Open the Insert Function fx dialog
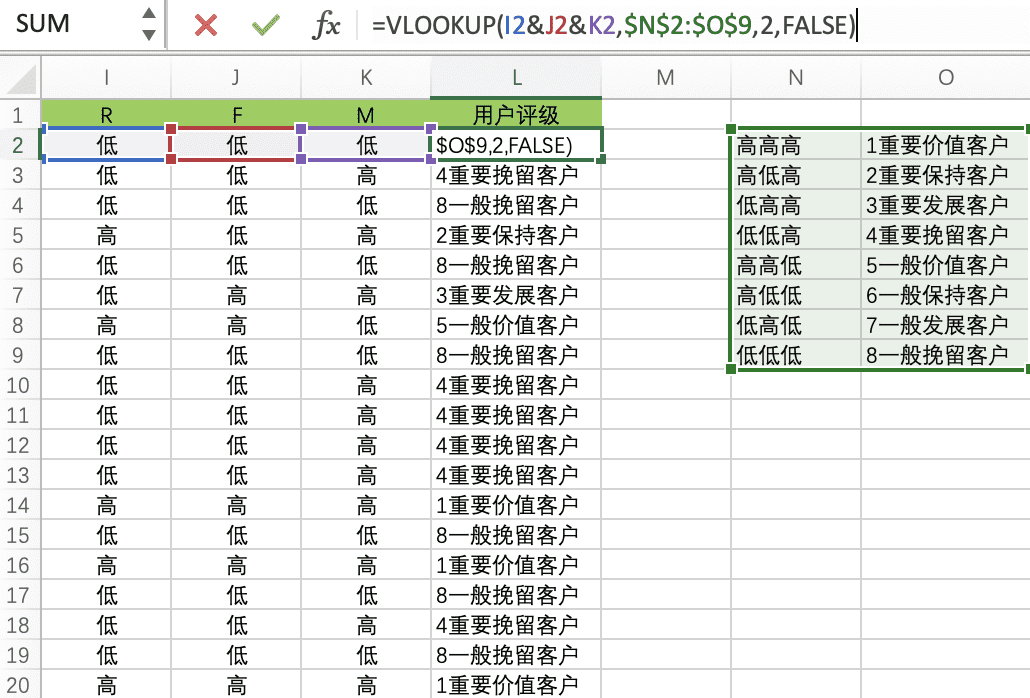 click(326, 26)
